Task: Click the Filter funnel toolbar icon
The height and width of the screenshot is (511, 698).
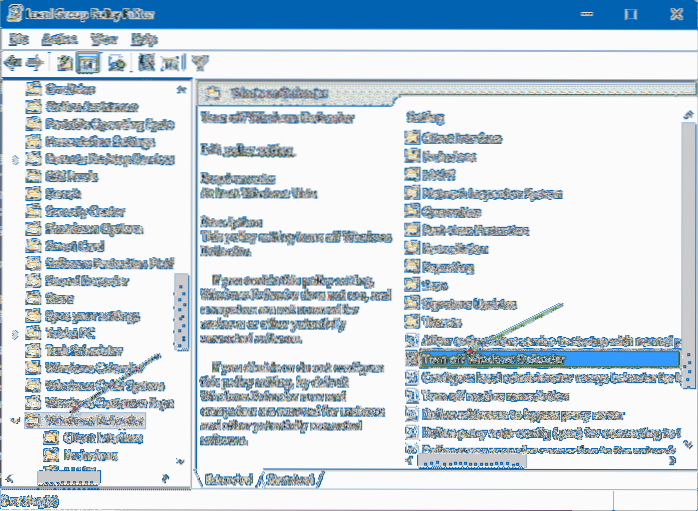Action: click(x=199, y=62)
